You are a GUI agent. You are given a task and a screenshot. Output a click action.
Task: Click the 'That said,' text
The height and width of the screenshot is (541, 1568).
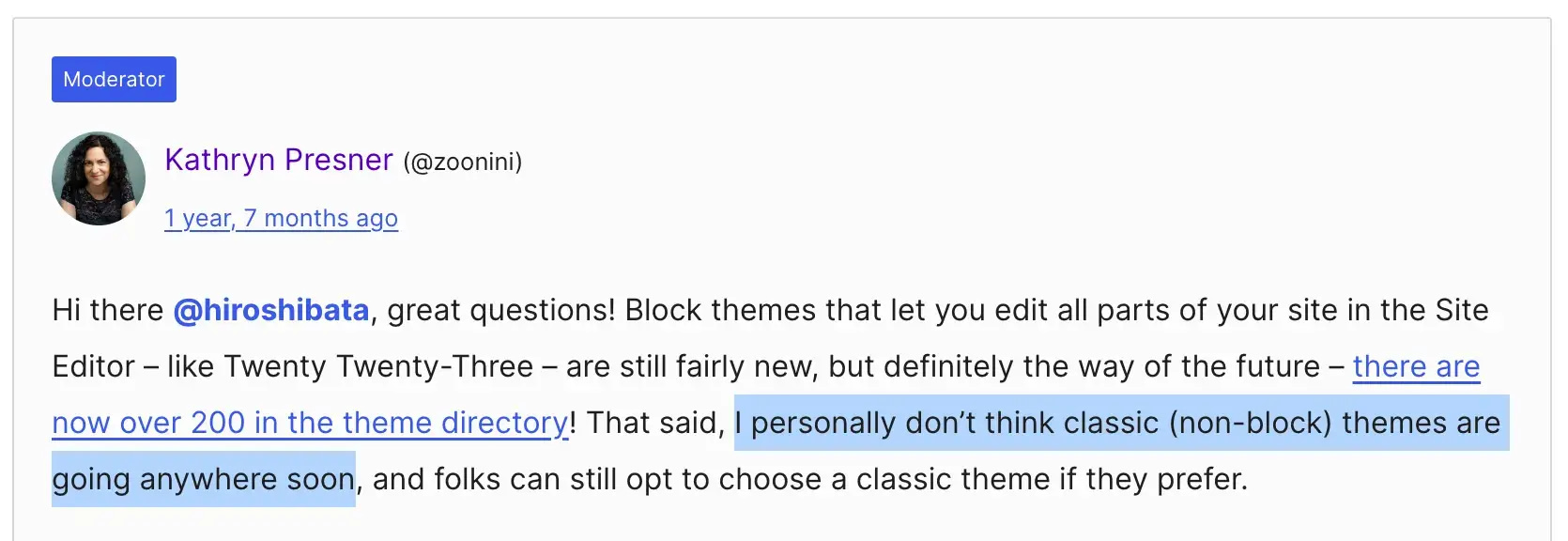click(x=655, y=423)
